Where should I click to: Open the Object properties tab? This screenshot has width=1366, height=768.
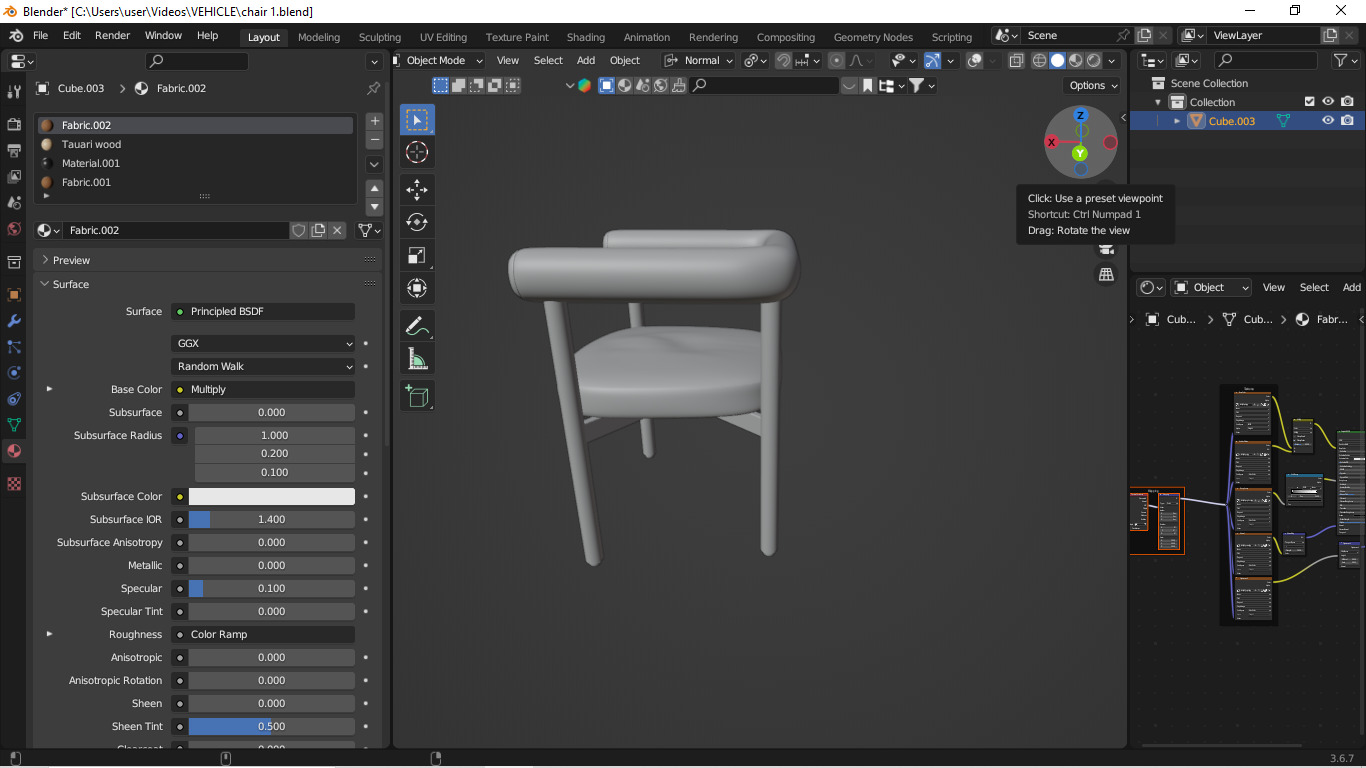14,295
